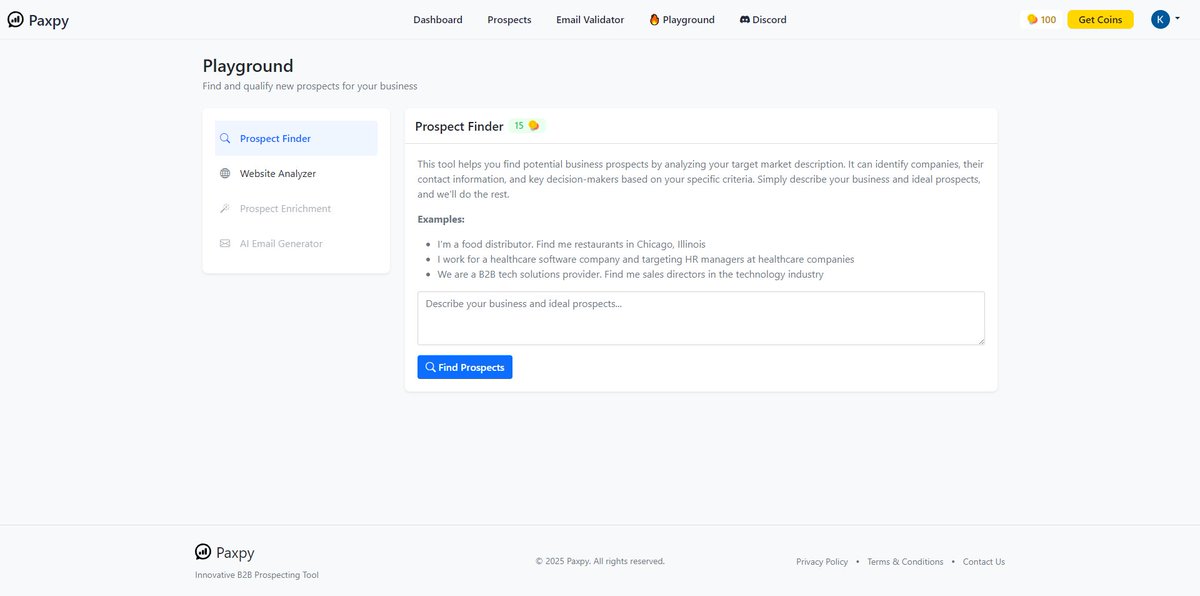
Task: Click the 100 coins balance badge
Action: click(x=1041, y=20)
